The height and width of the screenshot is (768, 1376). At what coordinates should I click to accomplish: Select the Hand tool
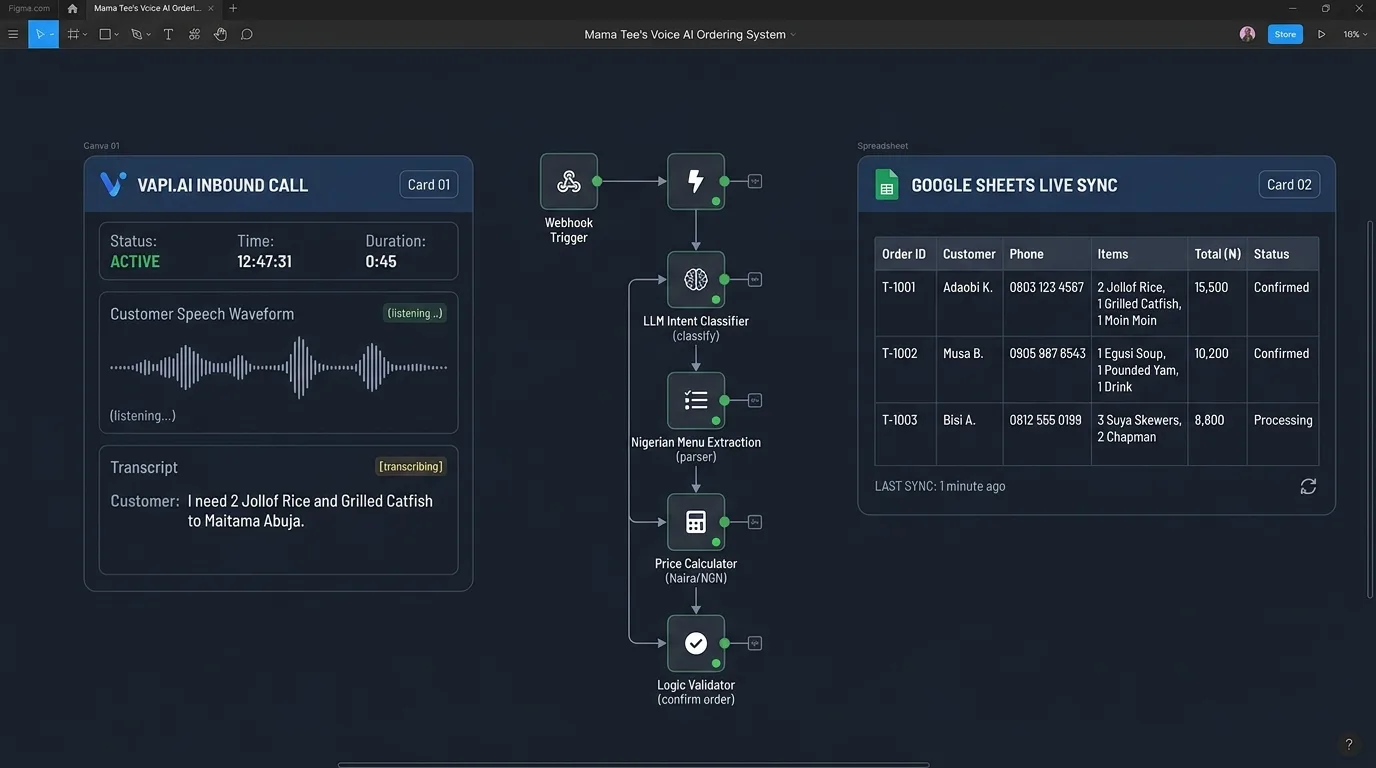point(220,34)
